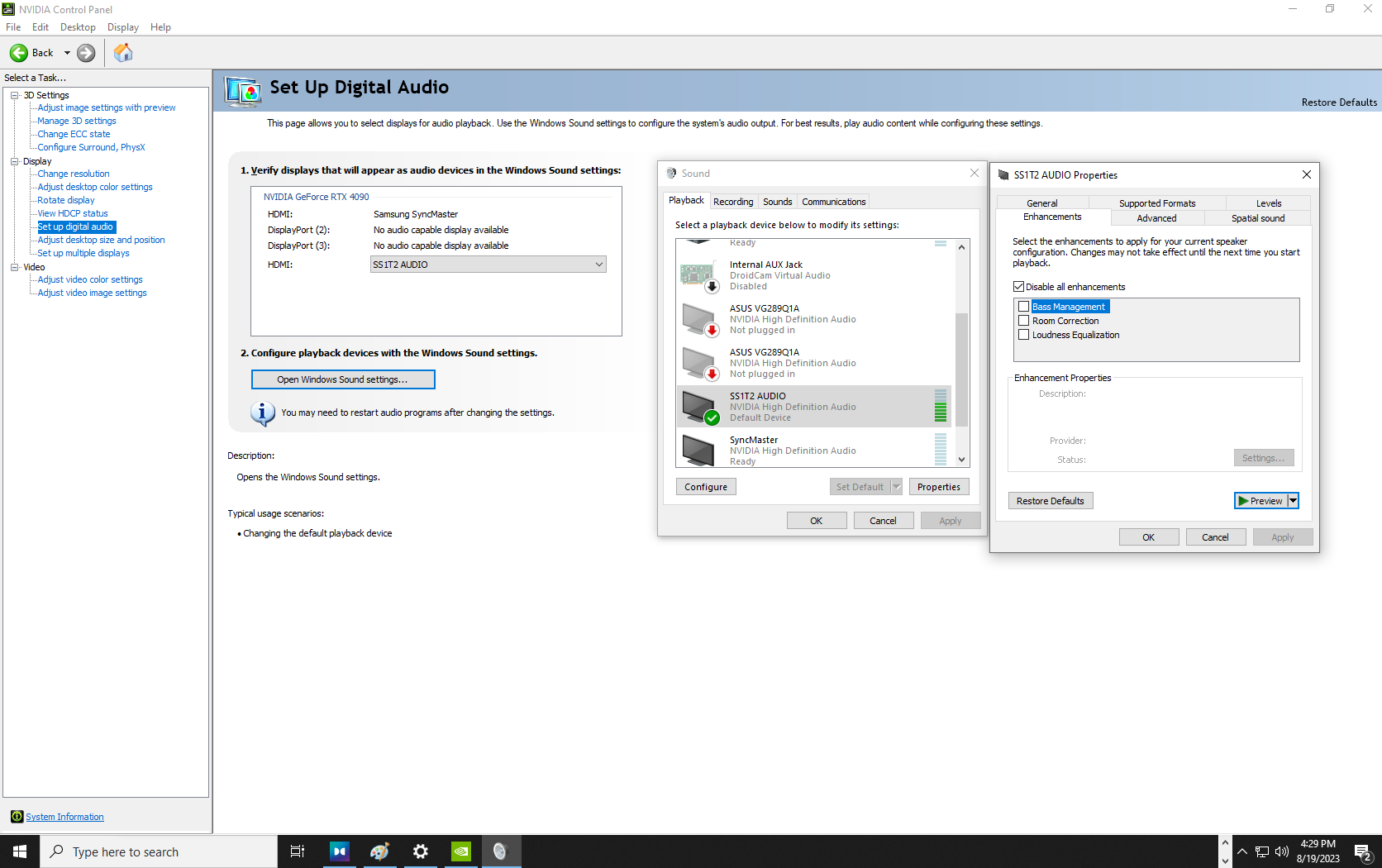Click Properties in Sound dialog

point(938,487)
